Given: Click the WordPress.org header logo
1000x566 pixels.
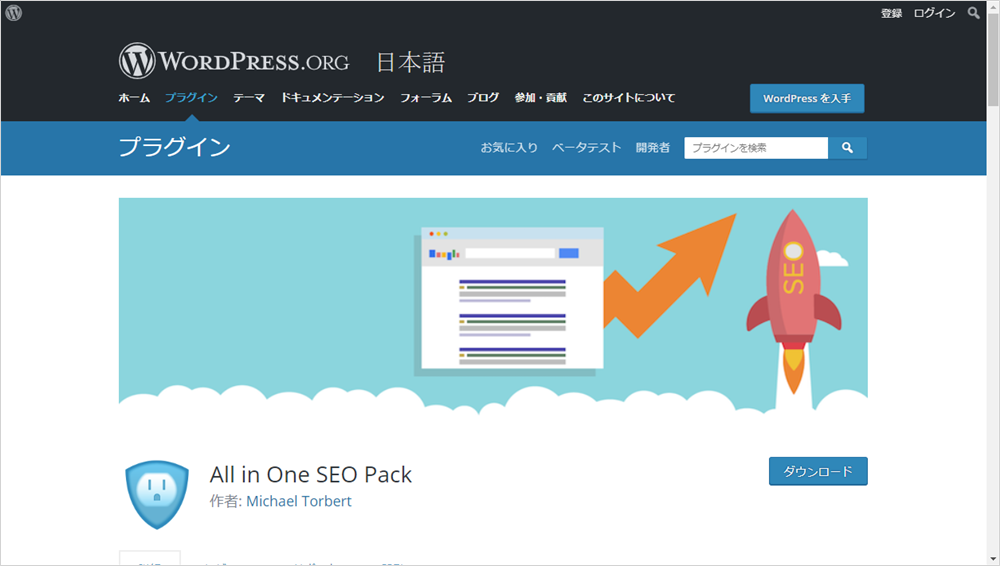Looking at the screenshot, I should click(x=234, y=61).
